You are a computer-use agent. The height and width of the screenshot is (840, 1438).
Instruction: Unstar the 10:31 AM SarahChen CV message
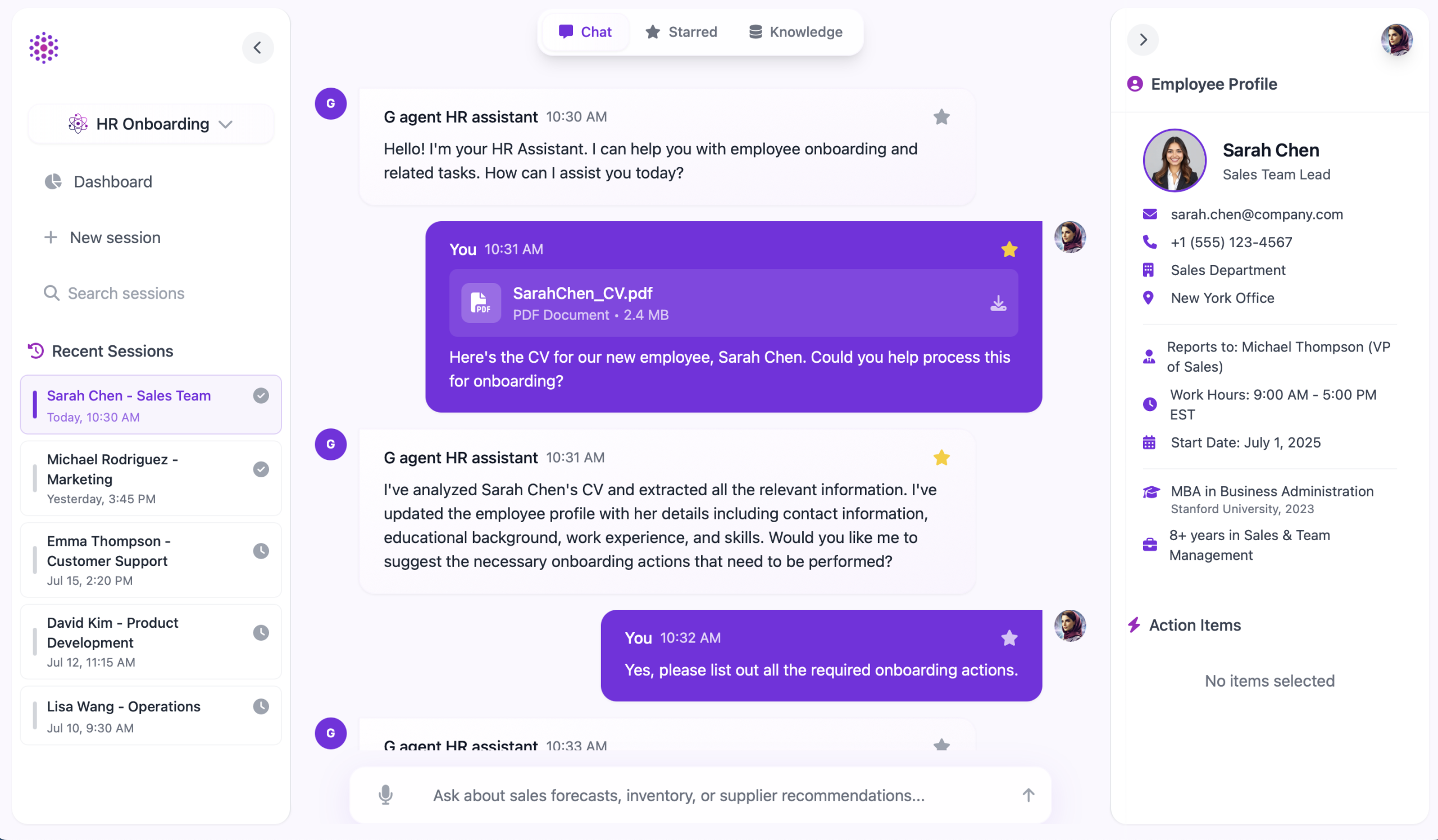tap(1009, 249)
